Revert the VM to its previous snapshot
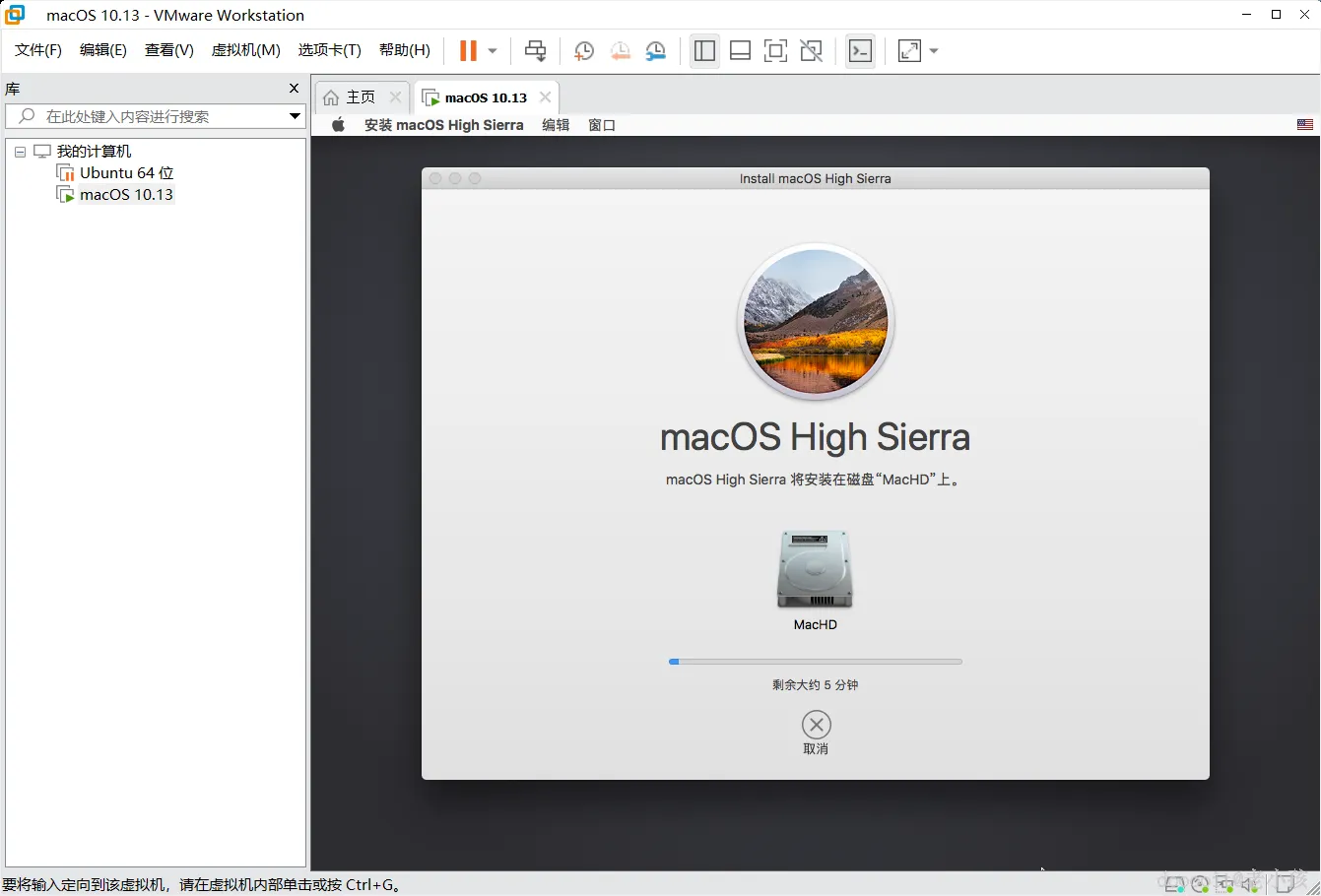This screenshot has width=1321, height=896. (x=620, y=51)
